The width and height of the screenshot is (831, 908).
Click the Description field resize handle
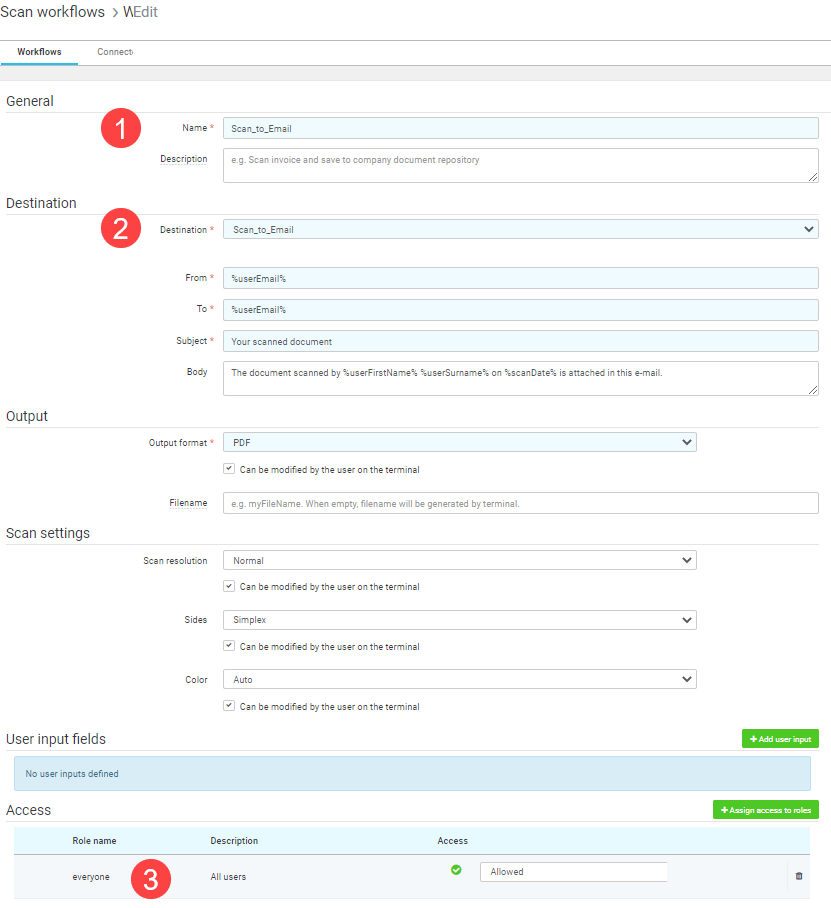point(813,177)
